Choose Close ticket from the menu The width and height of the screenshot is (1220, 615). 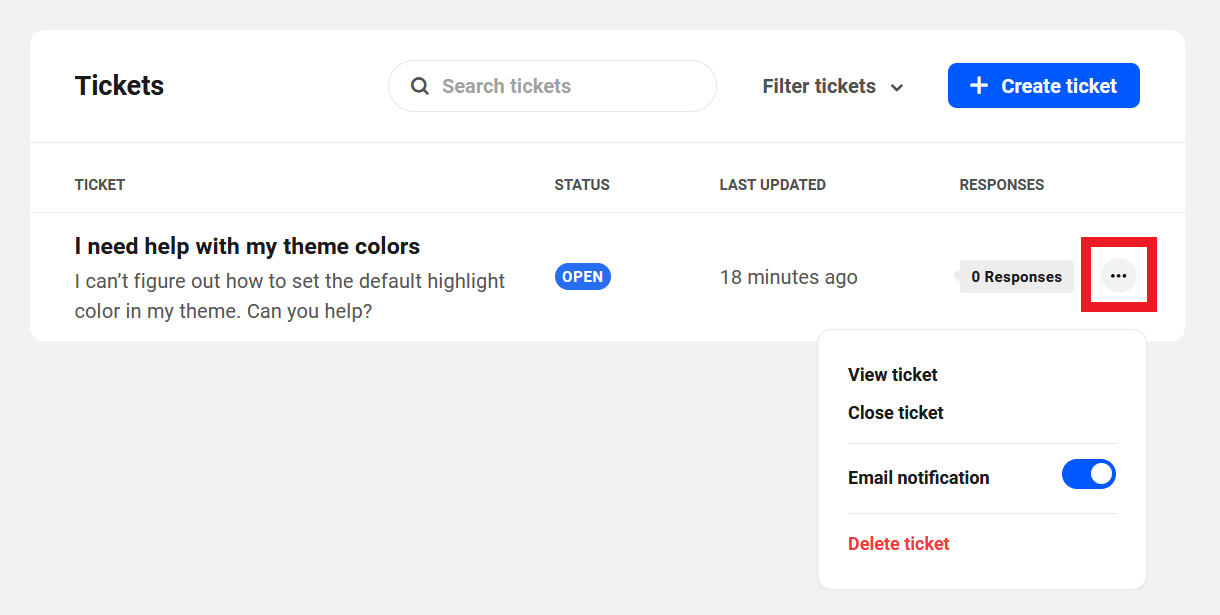(895, 412)
